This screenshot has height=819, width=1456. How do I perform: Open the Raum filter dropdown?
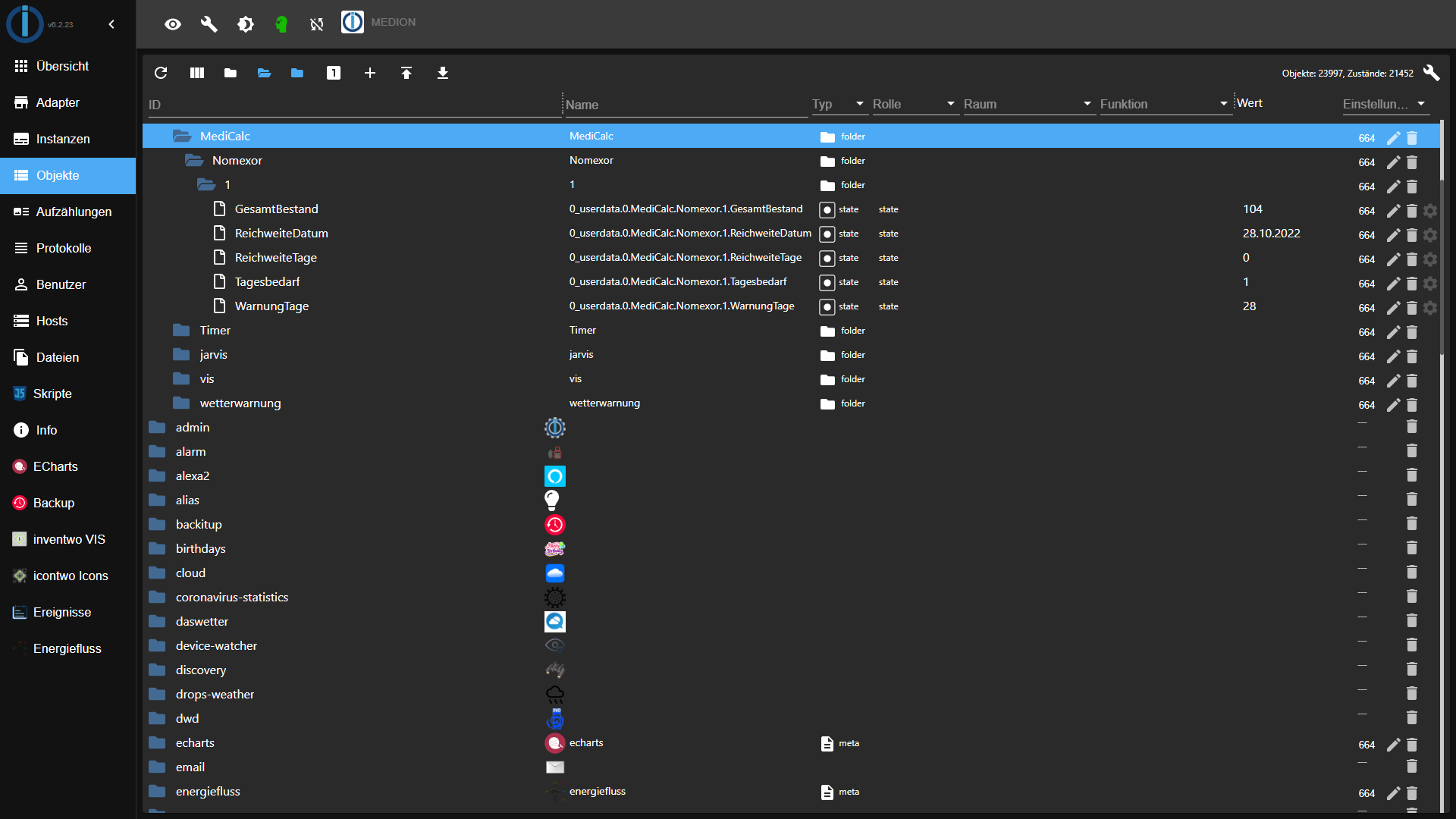(x=1028, y=104)
